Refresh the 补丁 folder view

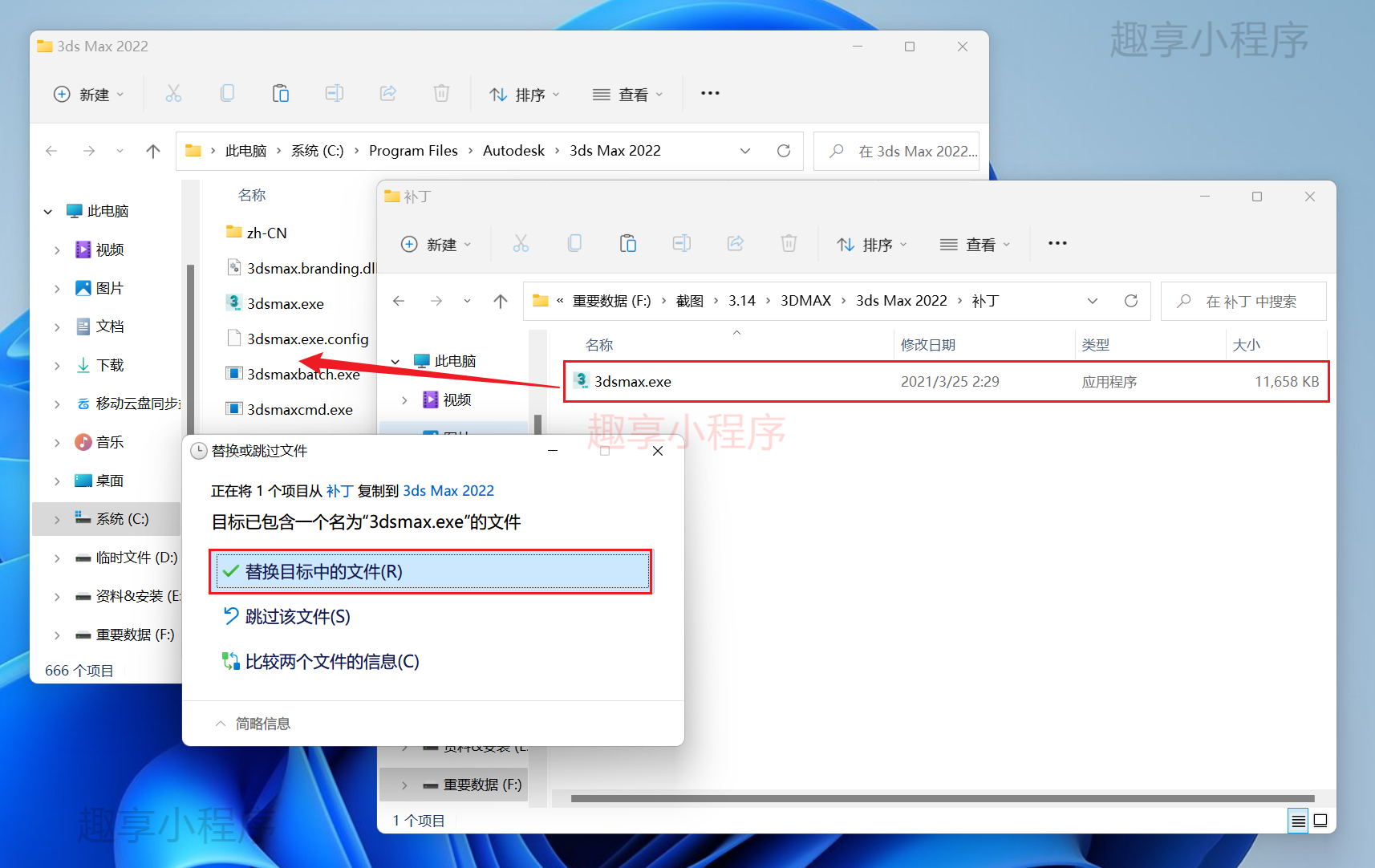(1131, 301)
